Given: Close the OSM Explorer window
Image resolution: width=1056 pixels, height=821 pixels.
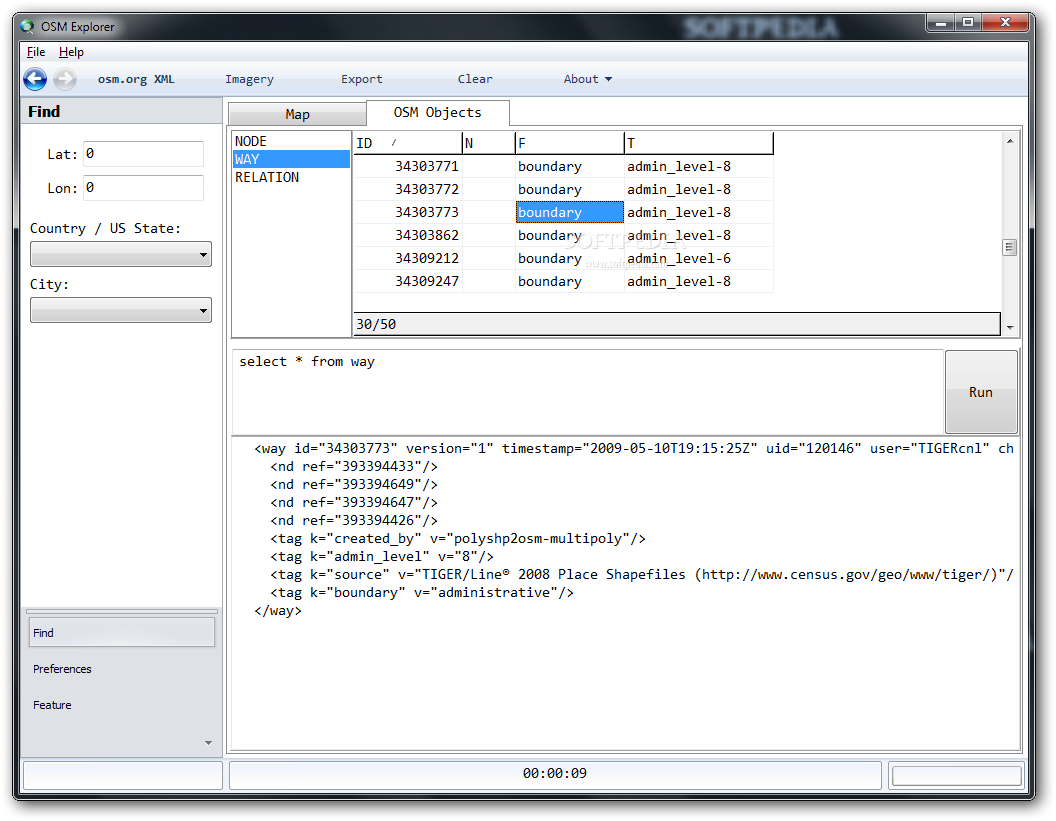Looking at the screenshot, I should tap(1005, 23).
